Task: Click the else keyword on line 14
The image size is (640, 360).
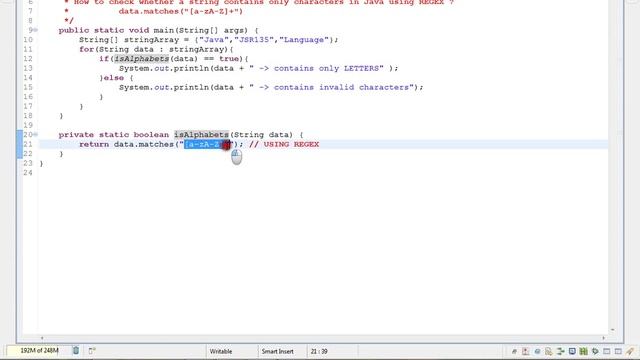Action: click(114, 78)
